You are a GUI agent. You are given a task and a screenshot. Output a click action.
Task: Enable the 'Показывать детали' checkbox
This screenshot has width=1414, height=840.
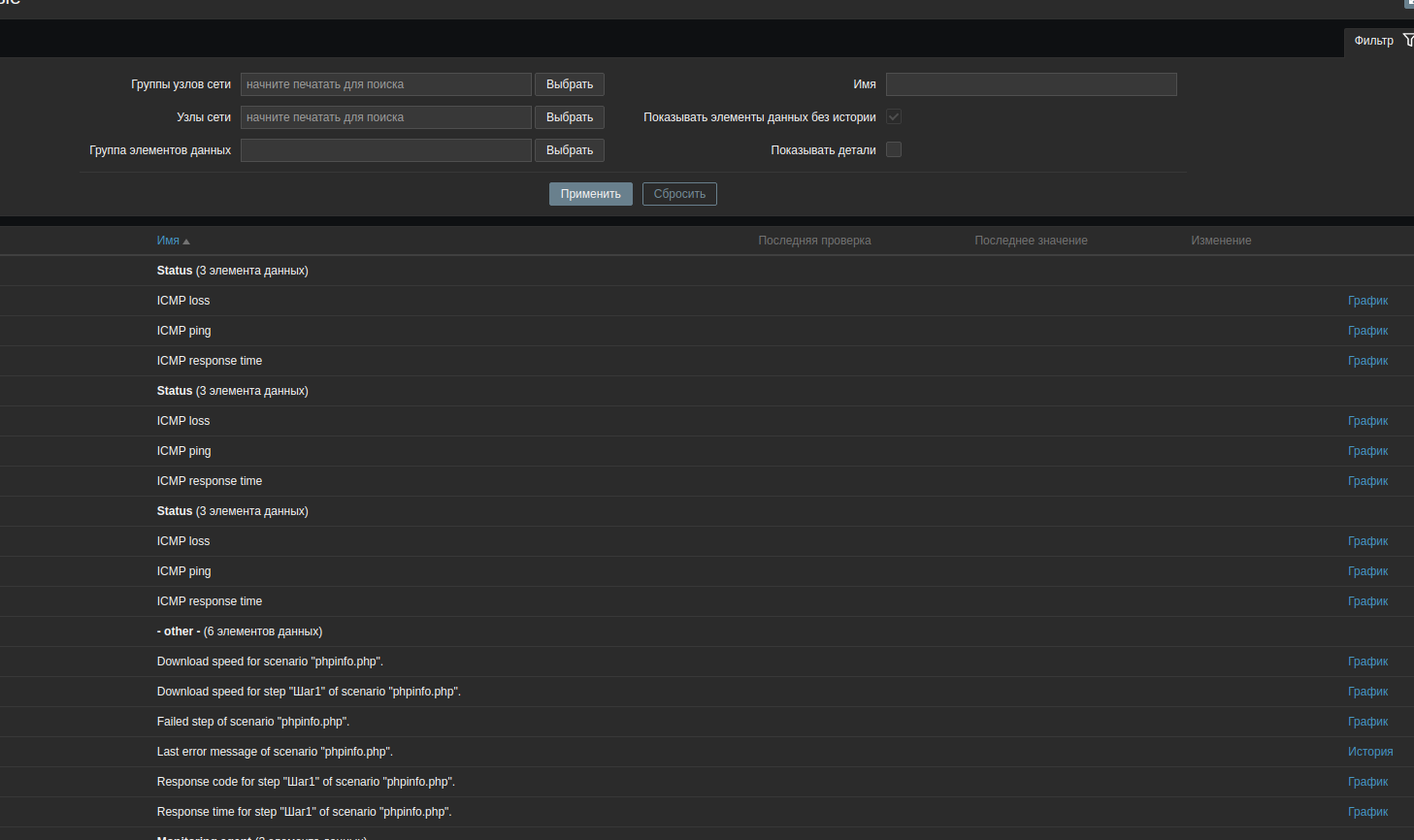pos(894,150)
